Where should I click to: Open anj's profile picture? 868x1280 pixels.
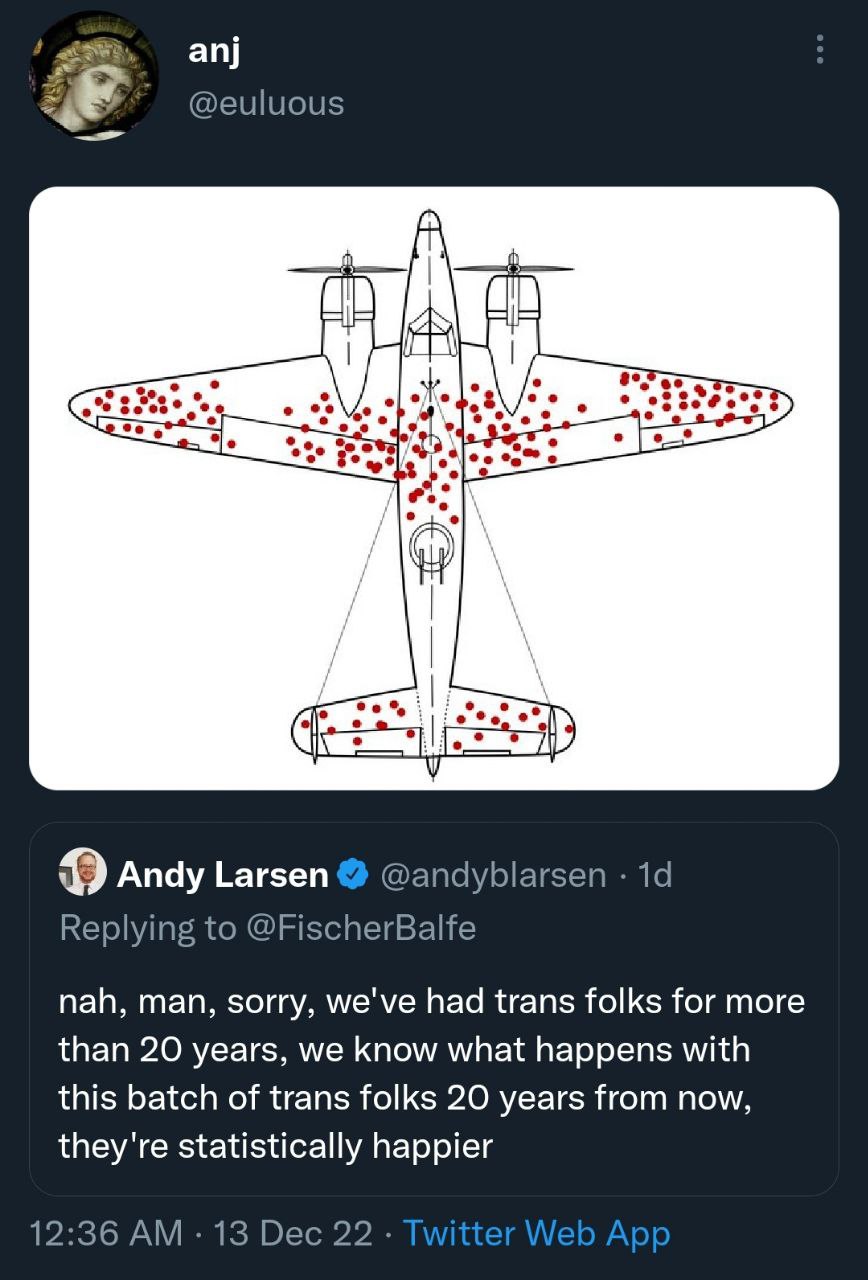click(x=92, y=77)
